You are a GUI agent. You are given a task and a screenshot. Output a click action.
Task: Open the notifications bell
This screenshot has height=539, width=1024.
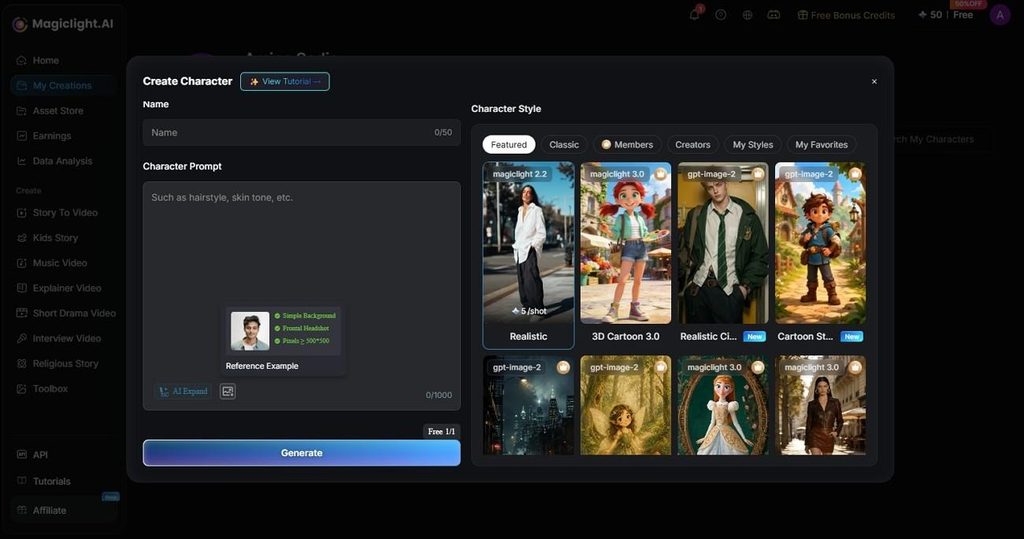coord(695,14)
